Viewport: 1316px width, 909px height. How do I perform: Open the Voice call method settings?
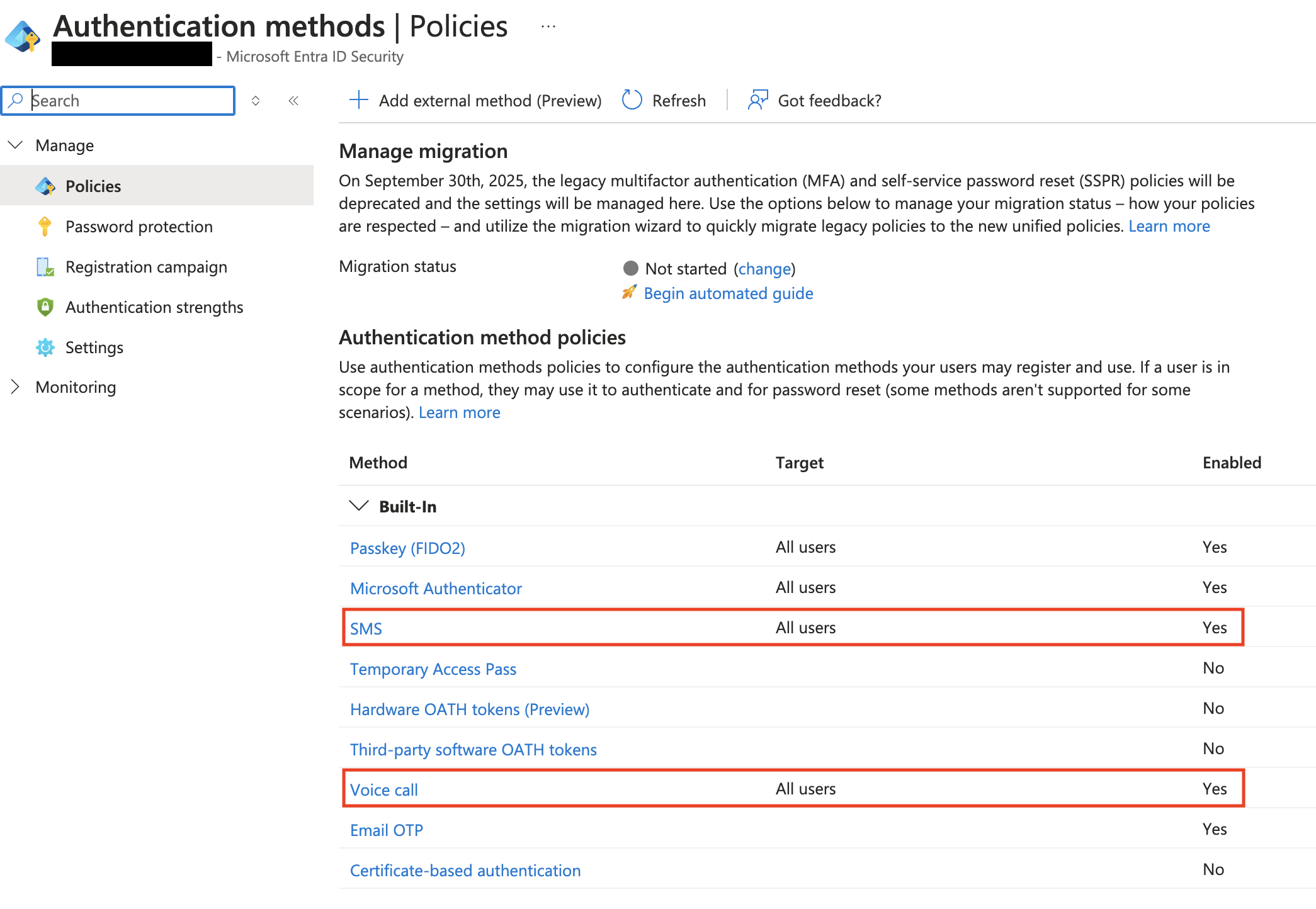384,789
